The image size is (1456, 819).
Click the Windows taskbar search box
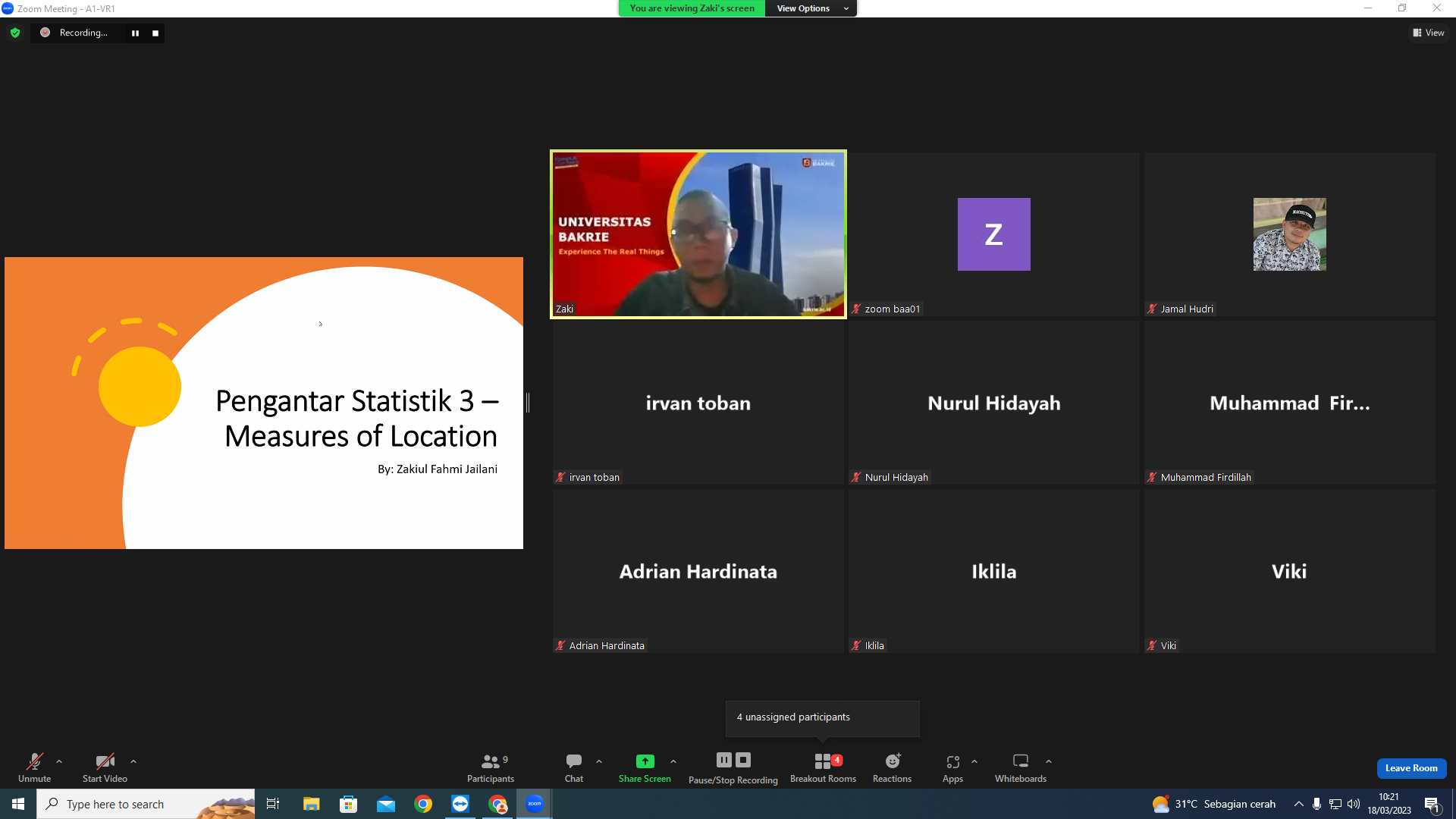tap(146, 804)
